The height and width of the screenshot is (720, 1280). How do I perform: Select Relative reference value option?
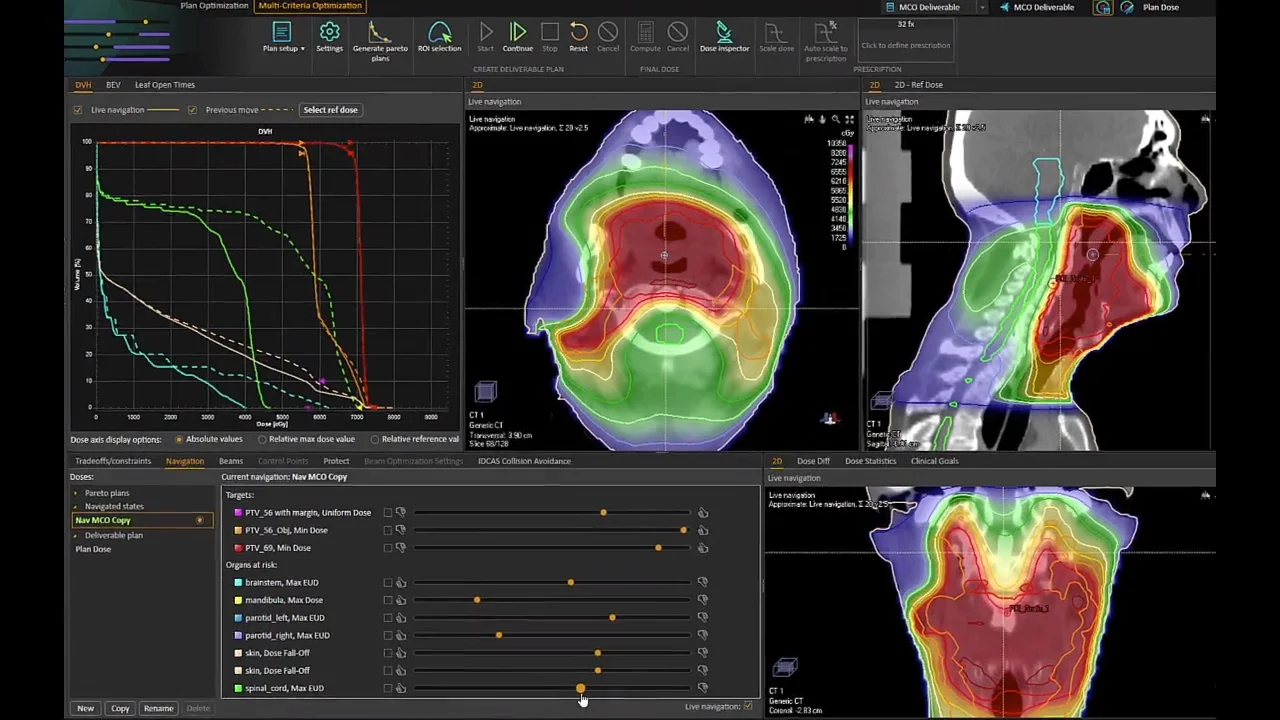[375, 440]
